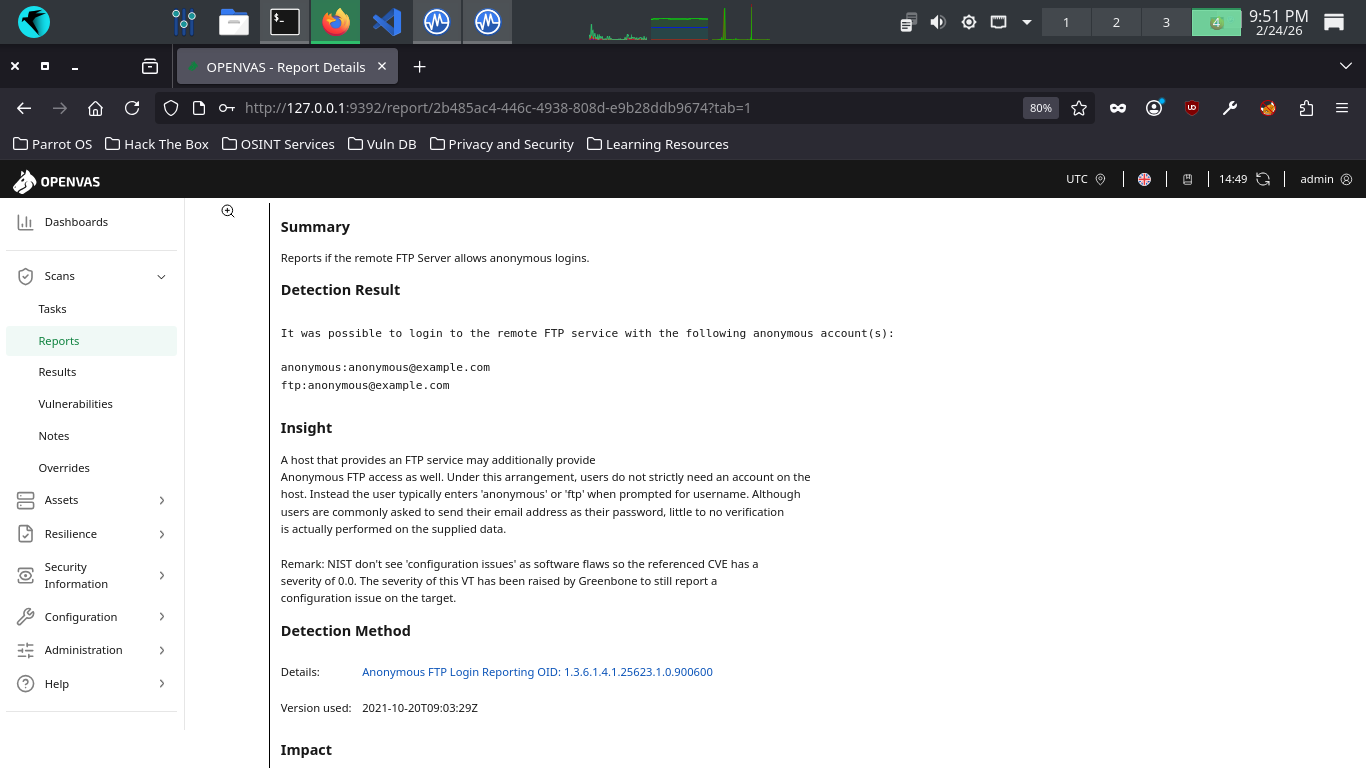Go to Dashboards in the sidebar

[76, 222]
